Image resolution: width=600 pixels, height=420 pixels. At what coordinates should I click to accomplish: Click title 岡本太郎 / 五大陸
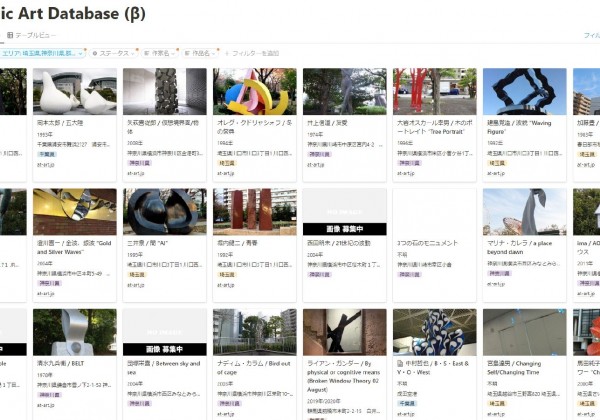pos(60,123)
